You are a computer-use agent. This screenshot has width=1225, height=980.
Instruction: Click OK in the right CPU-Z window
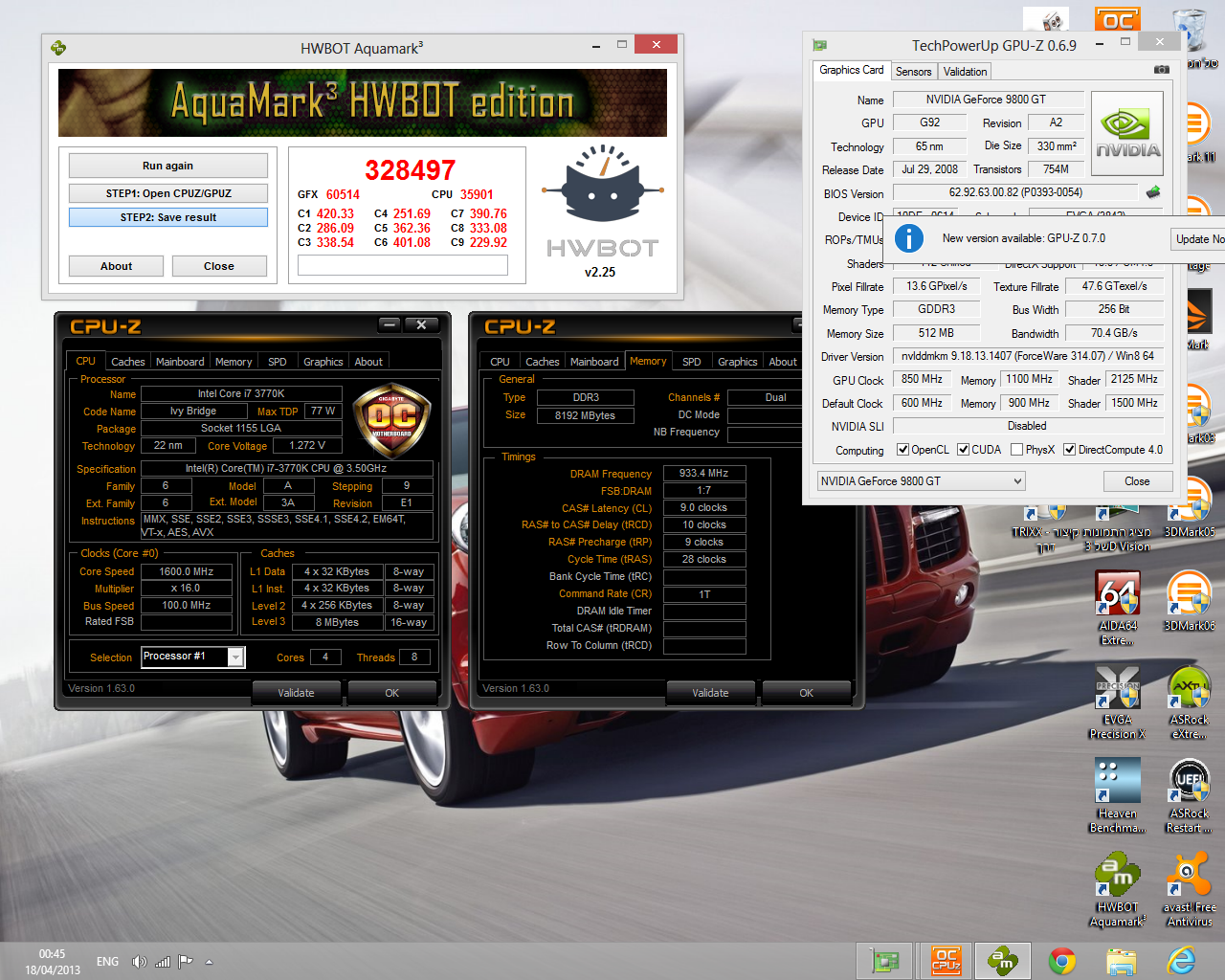tap(807, 693)
